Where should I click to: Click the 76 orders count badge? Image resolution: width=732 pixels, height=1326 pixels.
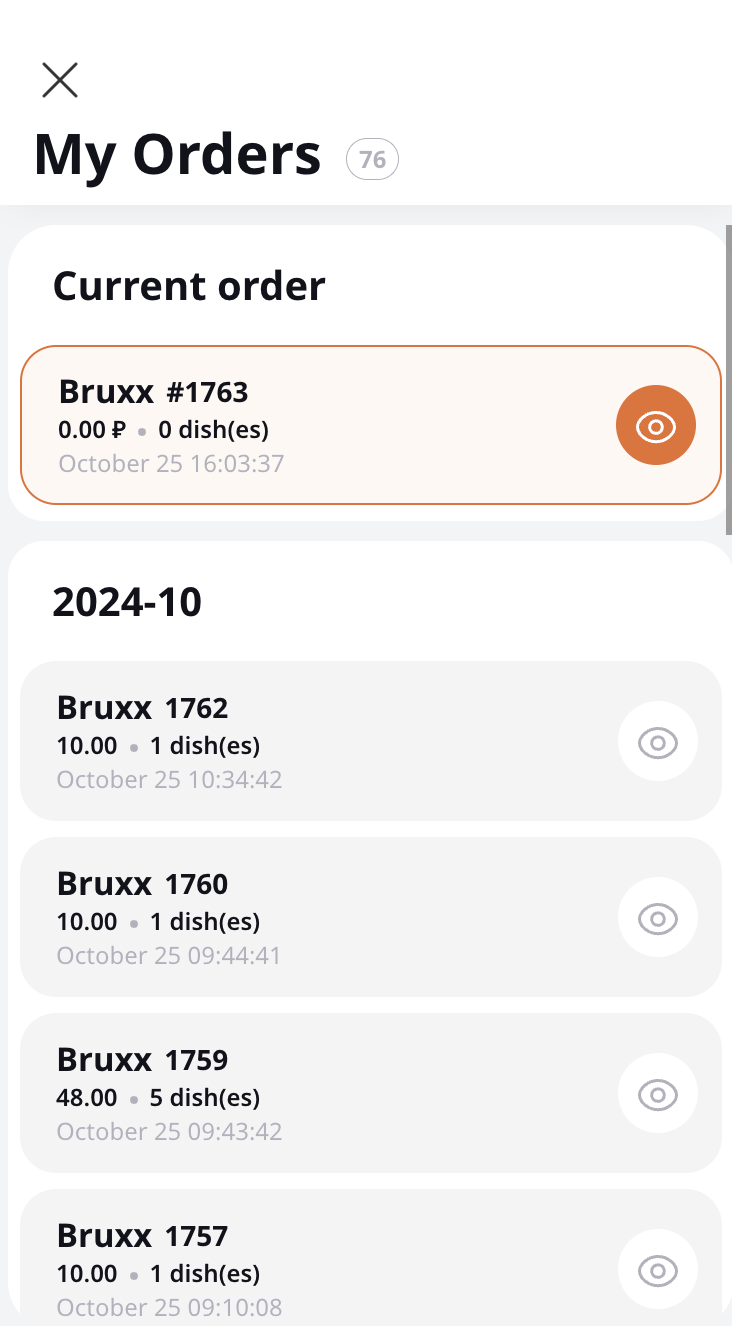click(372, 160)
